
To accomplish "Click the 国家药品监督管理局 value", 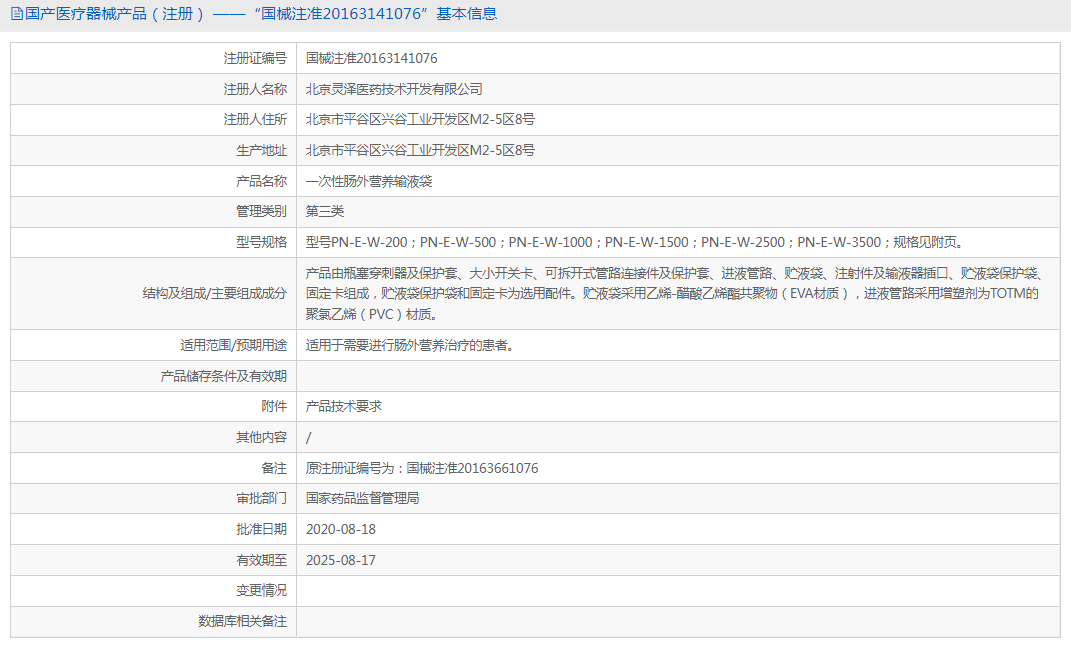I will (x=362, y=498).
